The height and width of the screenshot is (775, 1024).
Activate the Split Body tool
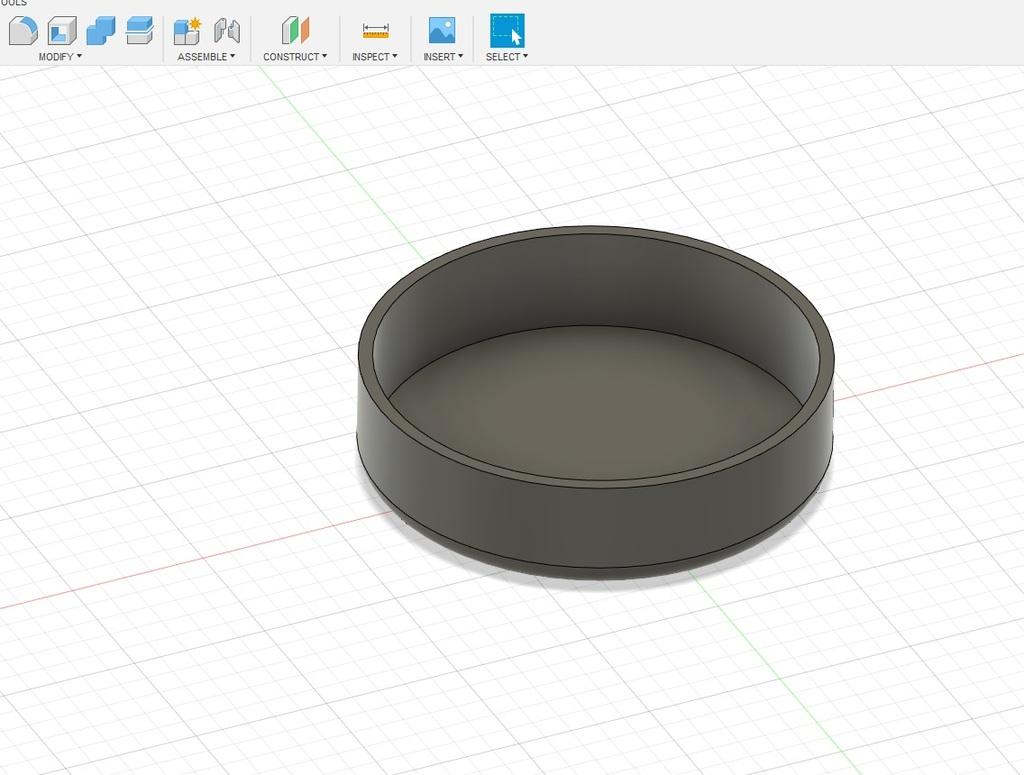click(x=139, y=31)
